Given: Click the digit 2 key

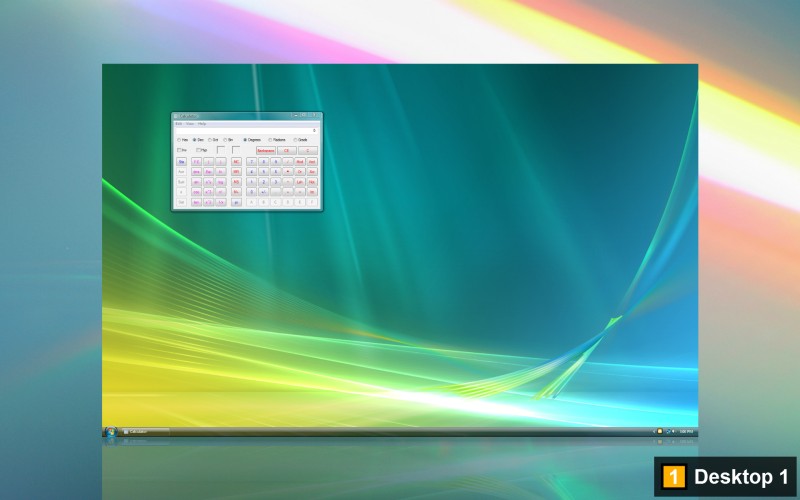Looking at the screenshot, I should click(x=264, y=182).
